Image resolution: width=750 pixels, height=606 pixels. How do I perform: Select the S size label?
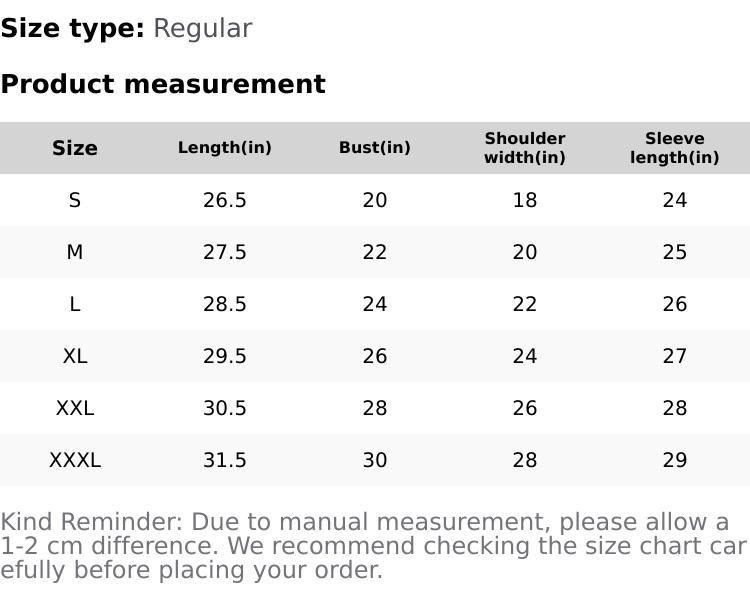pos(75,200)
